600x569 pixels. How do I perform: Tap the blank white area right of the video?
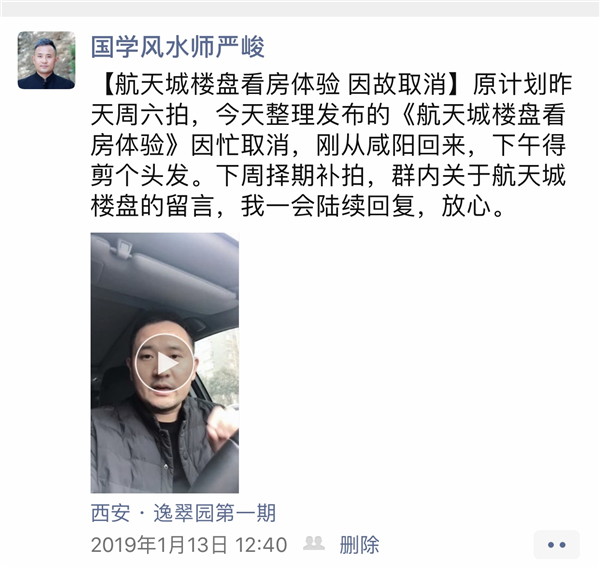[417, 363]
